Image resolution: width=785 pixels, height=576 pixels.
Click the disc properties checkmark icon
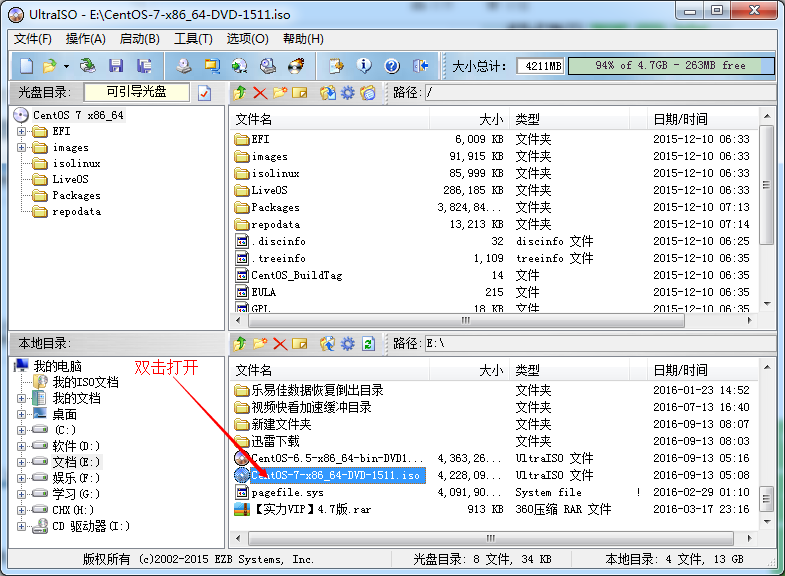point(204,93)
